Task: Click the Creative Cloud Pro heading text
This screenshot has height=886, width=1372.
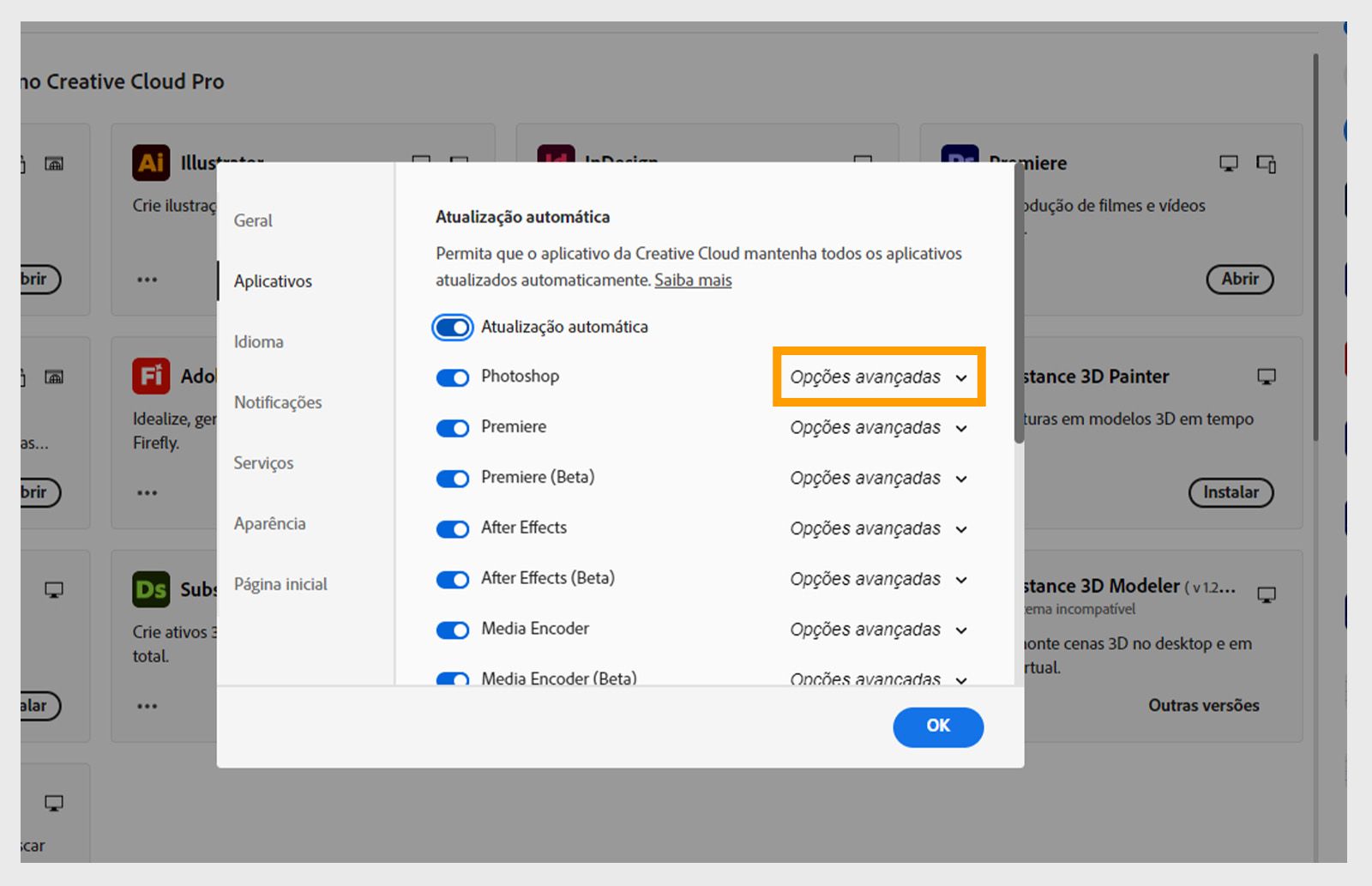Action: 123,81
